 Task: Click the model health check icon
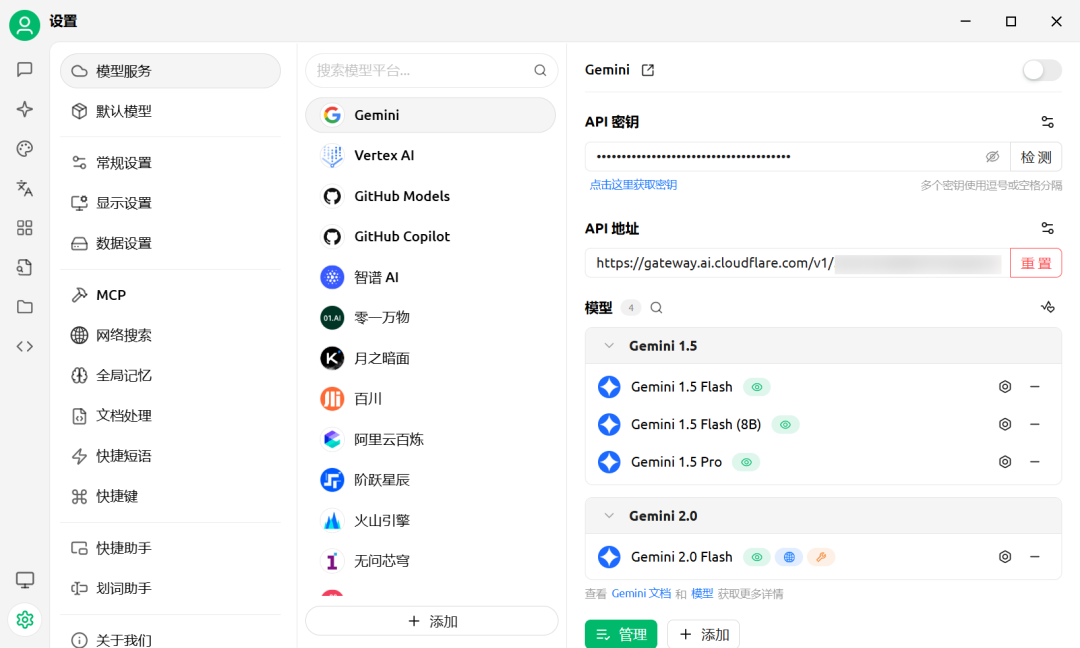(1048, 307)
